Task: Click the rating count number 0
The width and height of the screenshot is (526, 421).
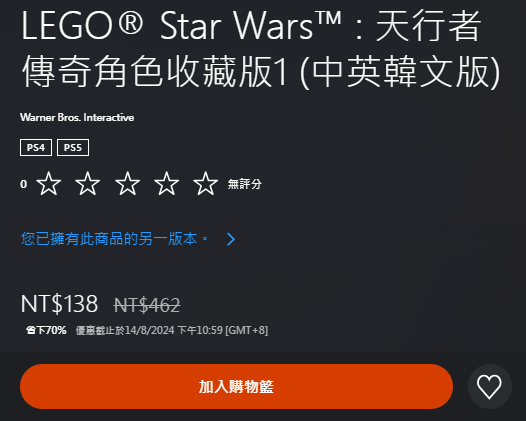Action: click(23, 184)
